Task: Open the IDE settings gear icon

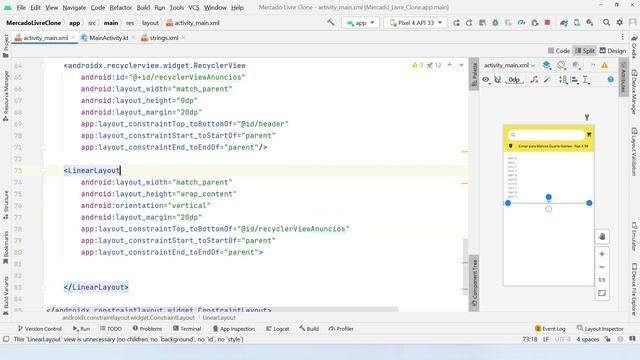Action: [x=620, y=23]
